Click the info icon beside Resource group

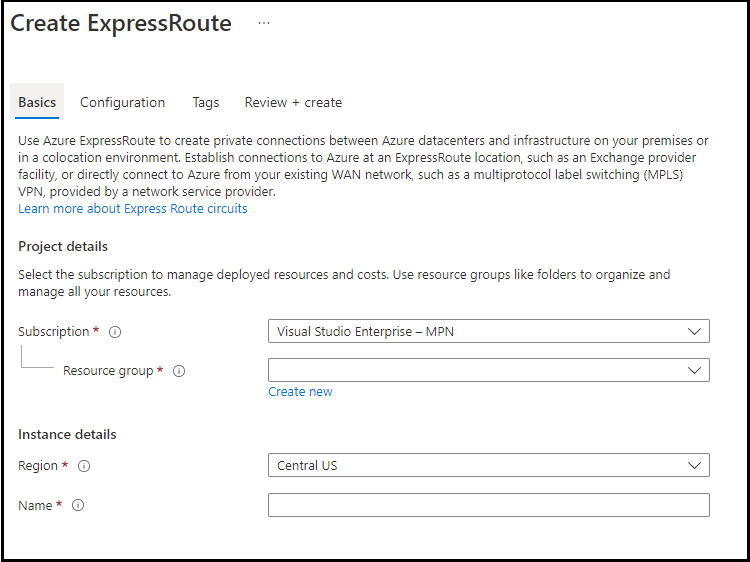[x=179, y=371]
